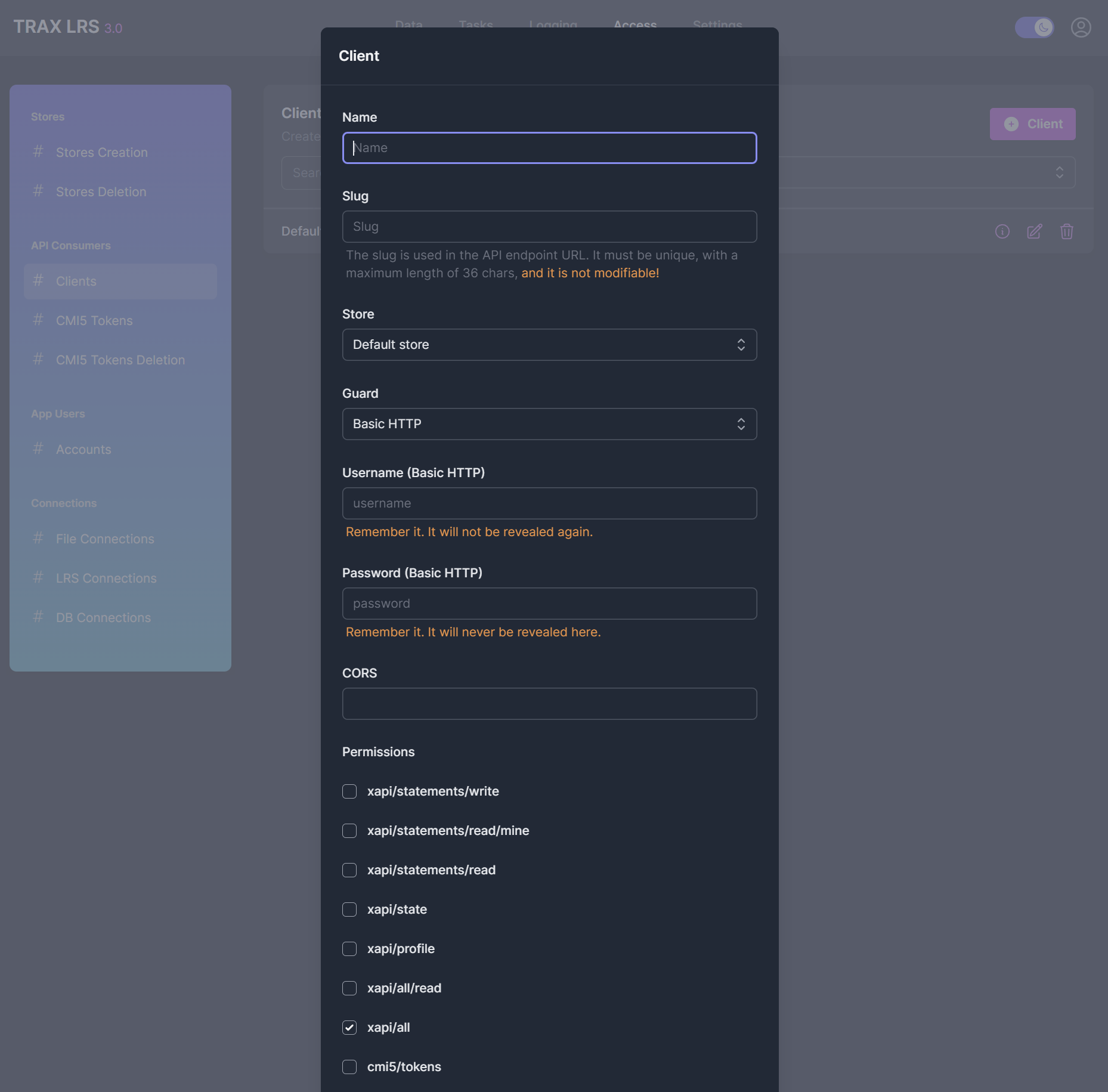
Task: Open the Store dropdown showing Default store
Action: point(549,345)
